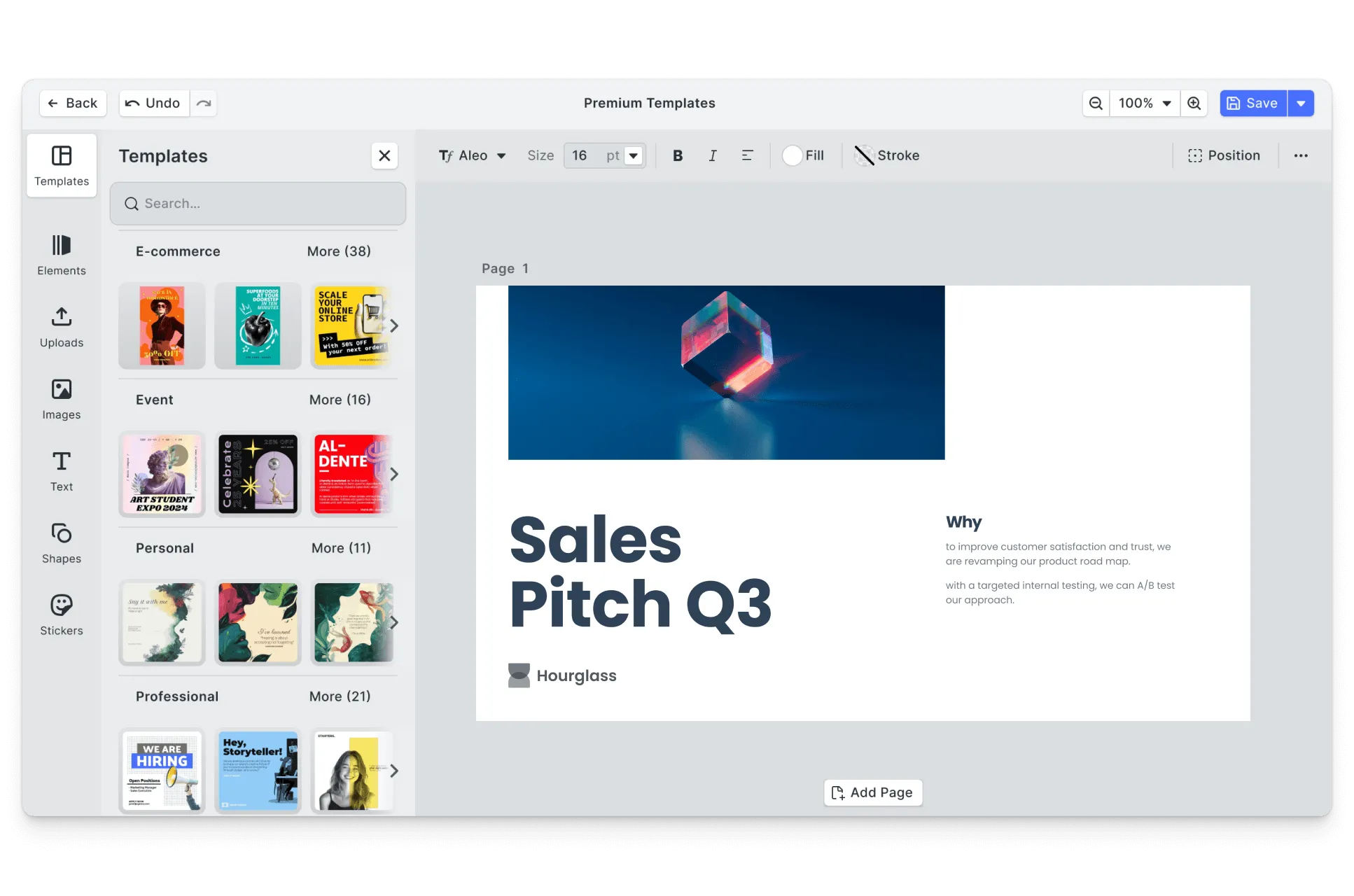Open the 100% zoom level dropdown
Viewport: 1354px width, 896px height.
pos(1145,103)
